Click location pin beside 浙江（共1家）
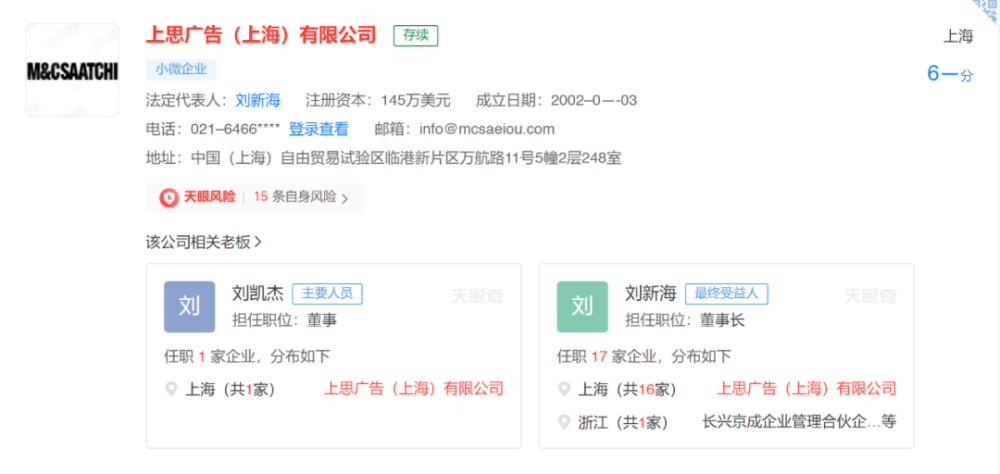Image resolution: width=1000 pixels, height=474 pixels. [564, 422]
